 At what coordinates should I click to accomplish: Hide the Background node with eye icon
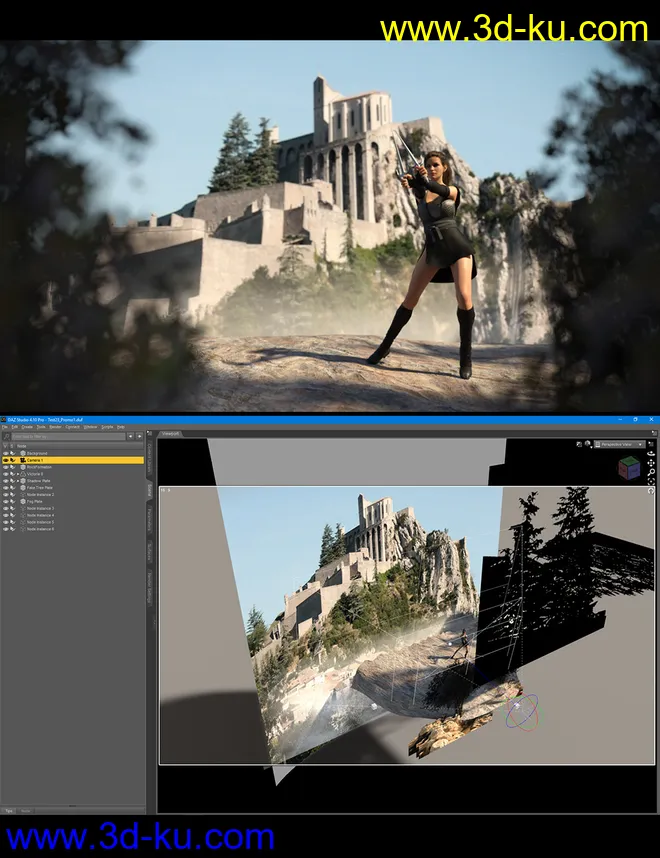point(6,453)
